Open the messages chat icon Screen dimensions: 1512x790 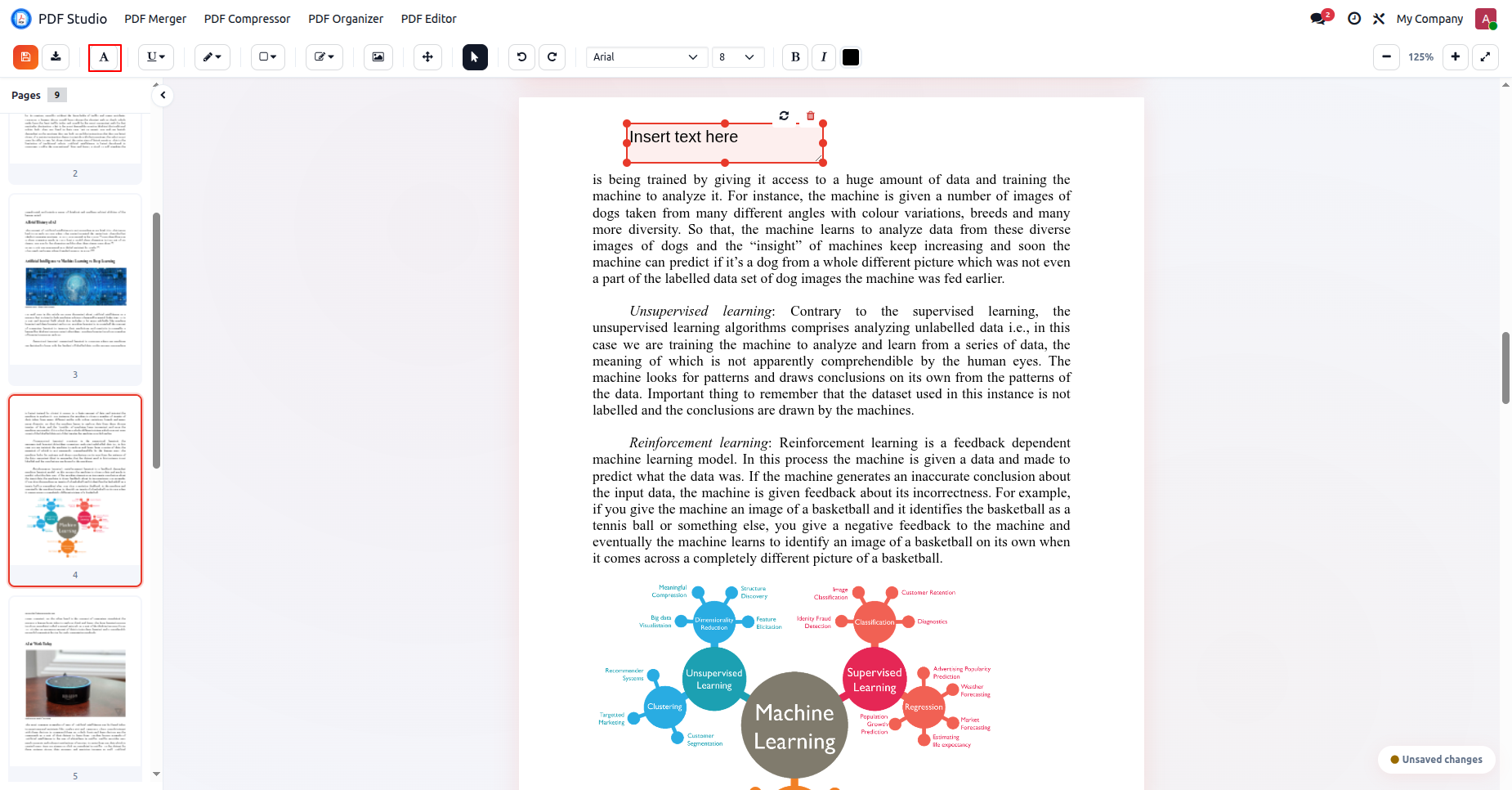pos(1319,18)
